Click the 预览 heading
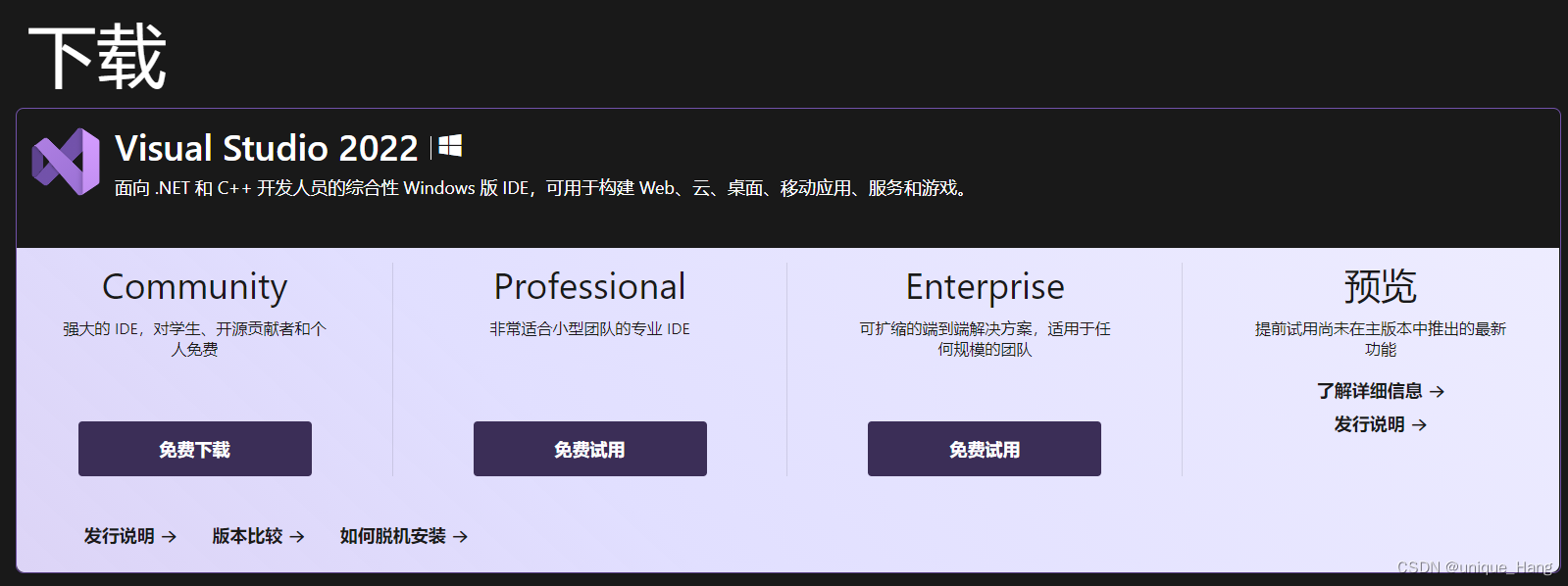Image resolution: width=1568 pixels, height=586 pixels. [1381, 286]
